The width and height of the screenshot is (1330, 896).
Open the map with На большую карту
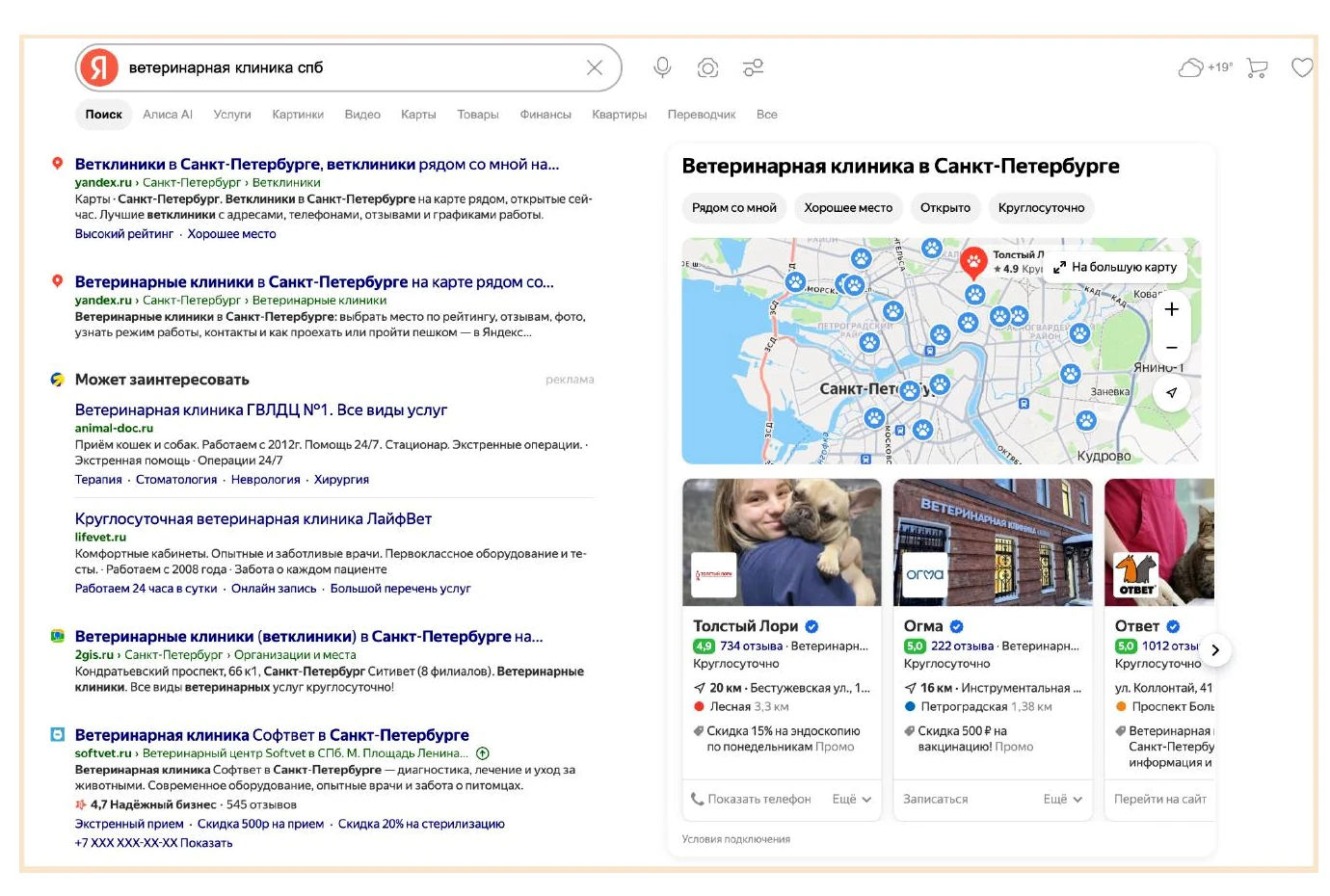(1115, 267)
